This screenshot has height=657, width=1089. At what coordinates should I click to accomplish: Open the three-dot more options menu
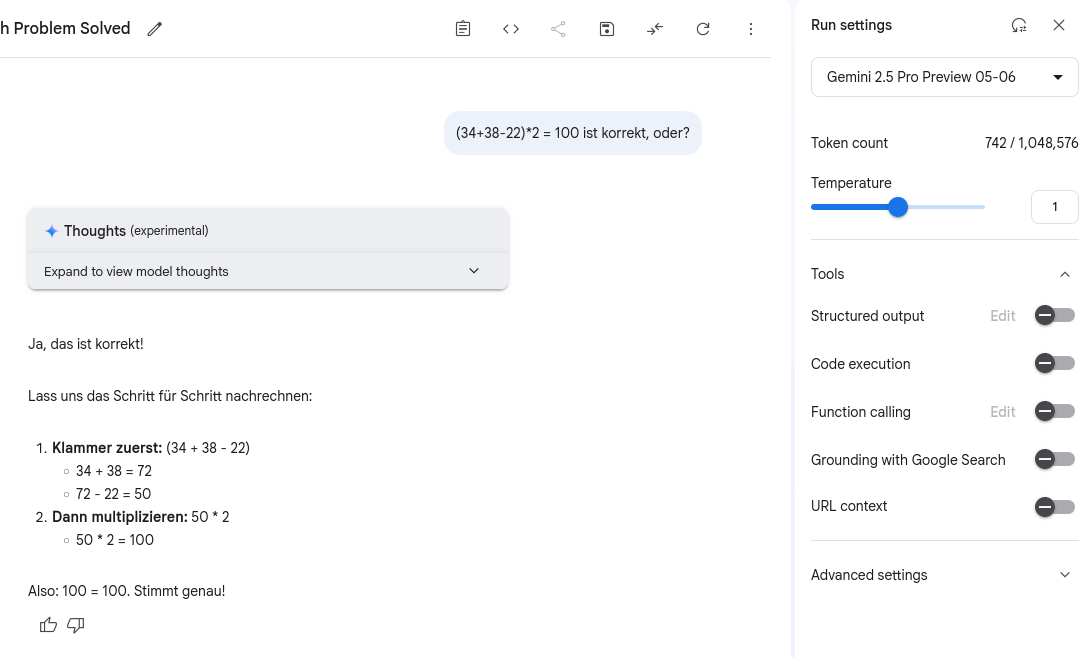pos(751,28)
